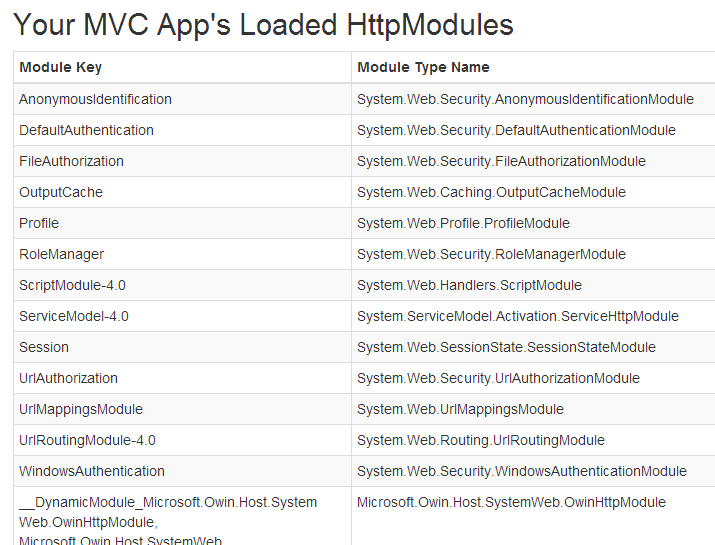Image resolution: width=715 pixels, height=545 pixels.
Task: Click the OutputCache module key
Action: [x=61, y=192]
